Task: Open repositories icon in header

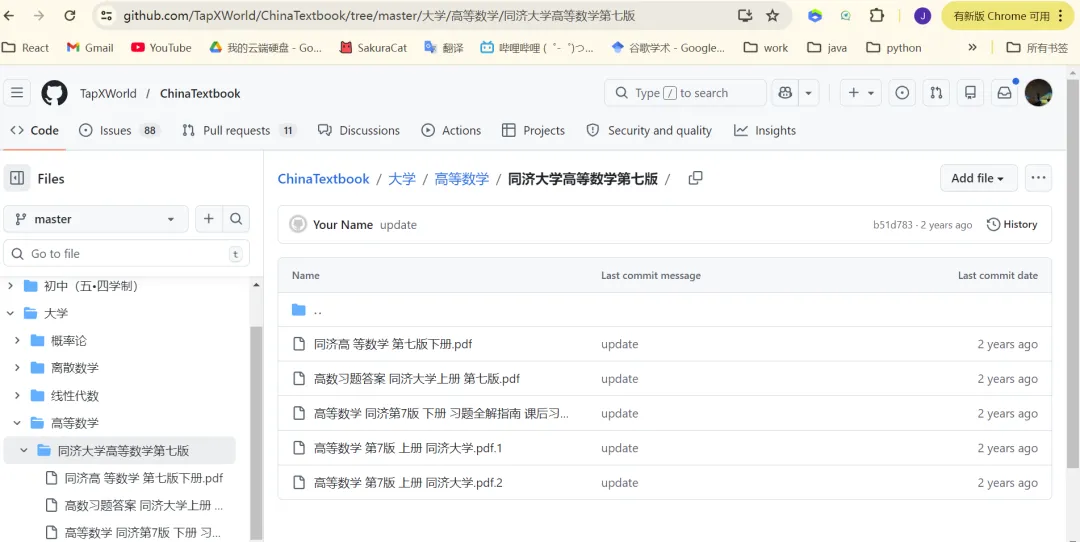Action: pyautogui.click(x=970, y=93)
